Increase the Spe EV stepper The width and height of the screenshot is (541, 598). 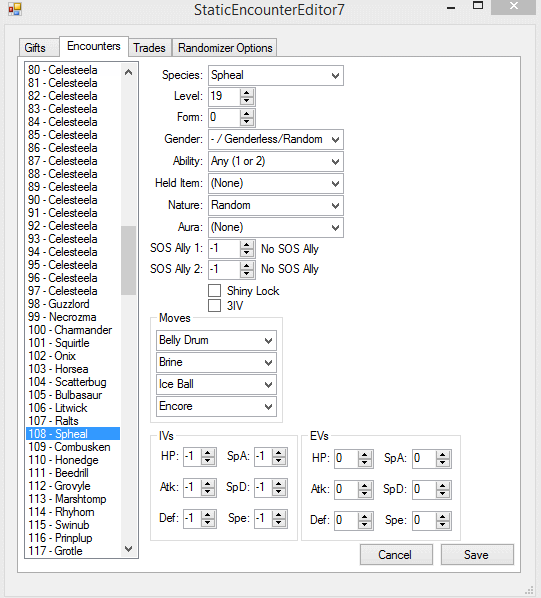click(x=443, y=516)
